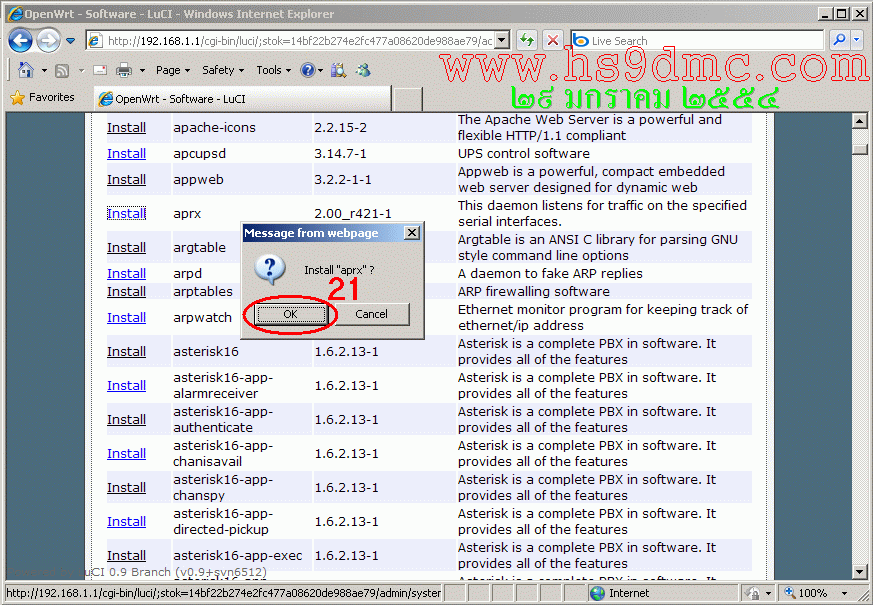Click Install link for asterisk16-app-chanspy
Image resolution: width=873 pixels, height=605 pixels.
[126, 488]
